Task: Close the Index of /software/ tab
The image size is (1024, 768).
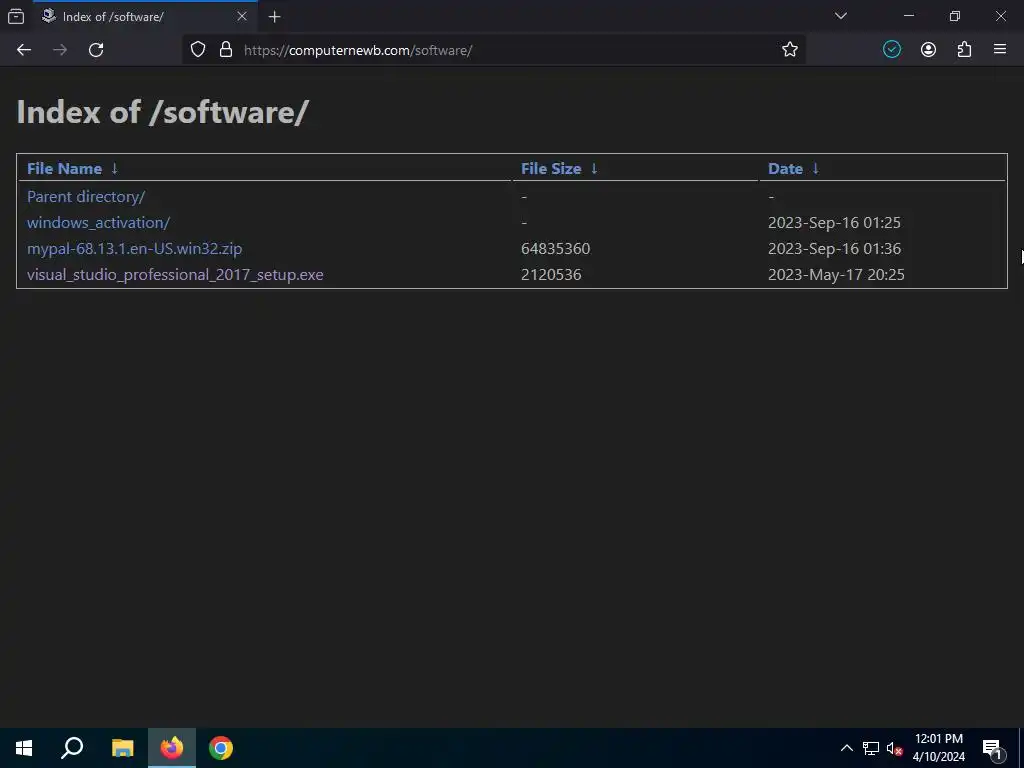Action: [242, 16]
